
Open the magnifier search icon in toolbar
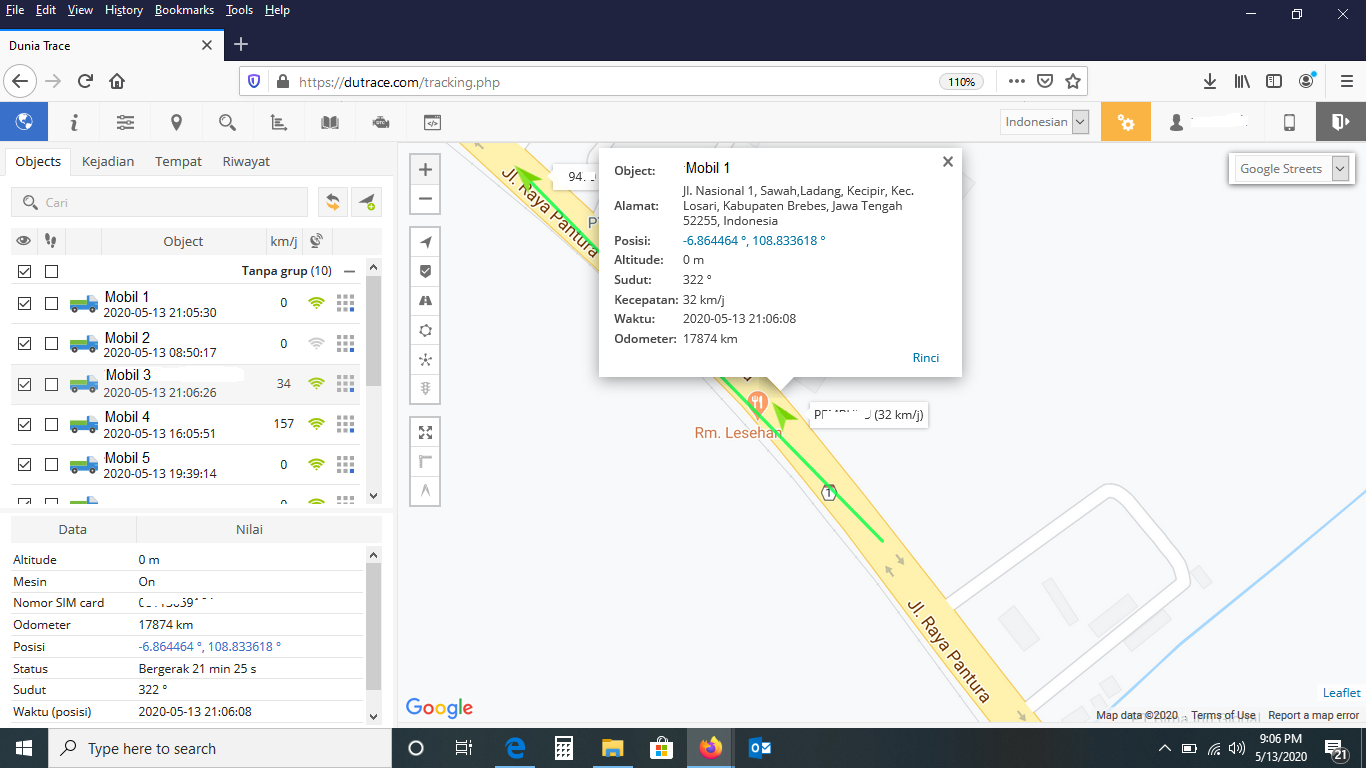227,122
